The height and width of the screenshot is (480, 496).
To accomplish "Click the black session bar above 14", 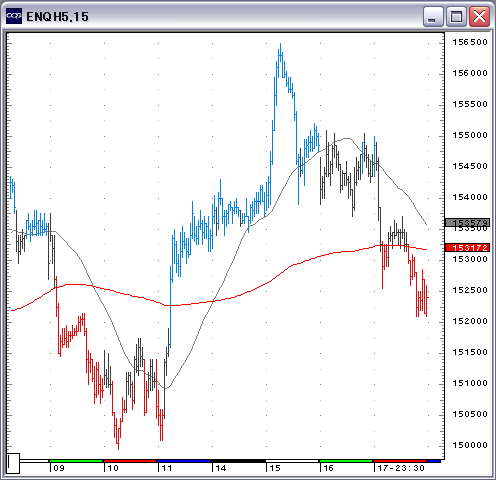I will (238, 461).
